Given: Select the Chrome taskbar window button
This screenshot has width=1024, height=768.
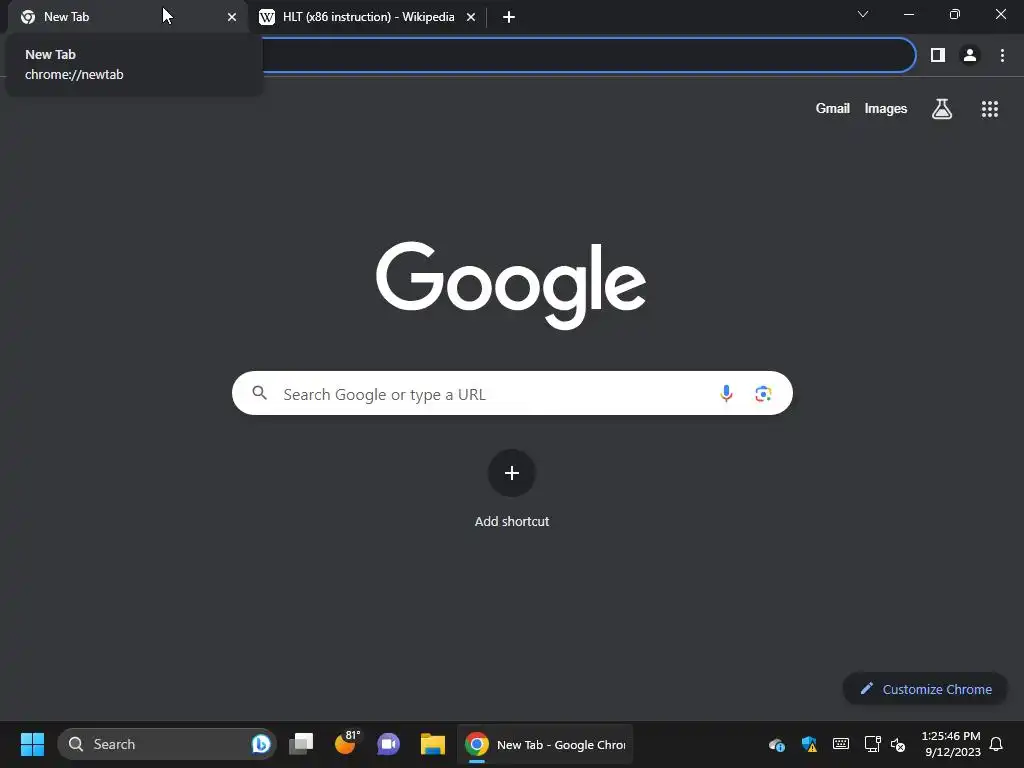Looking at the screenshot, I should pos(545,744).
